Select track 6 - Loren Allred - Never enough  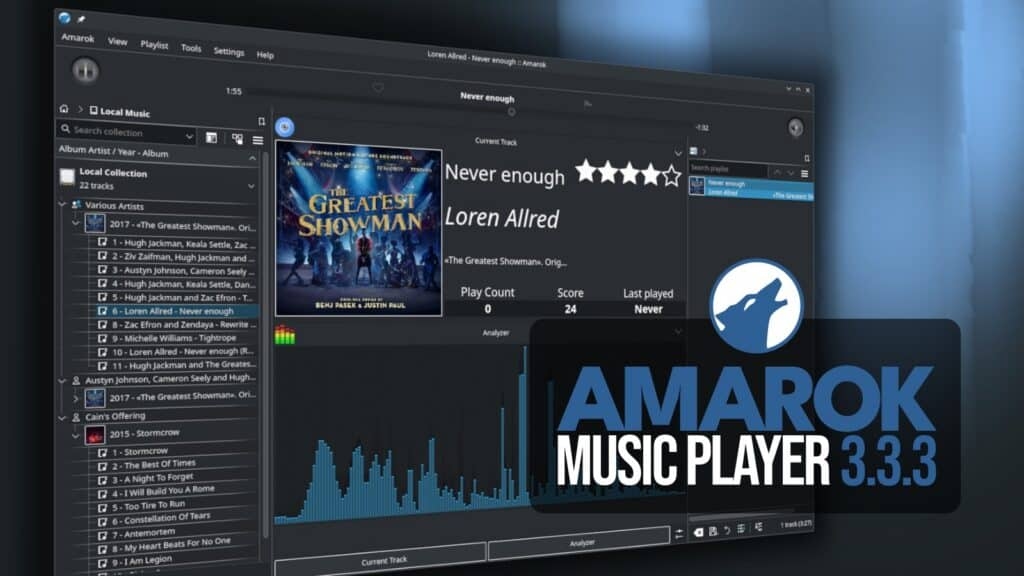(176, 311)
